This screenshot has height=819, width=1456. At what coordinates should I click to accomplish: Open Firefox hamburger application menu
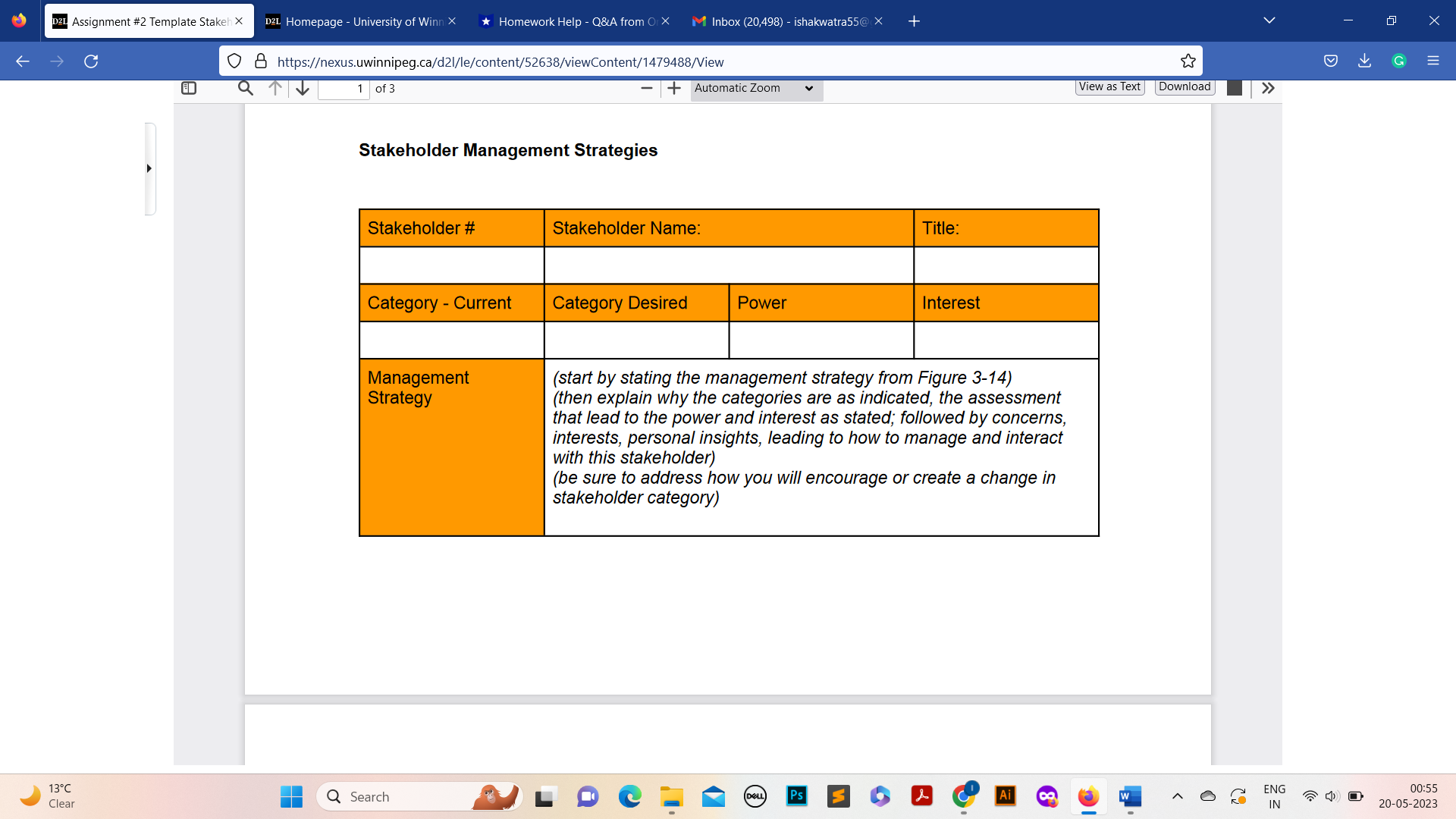(x=1432, y=61)
